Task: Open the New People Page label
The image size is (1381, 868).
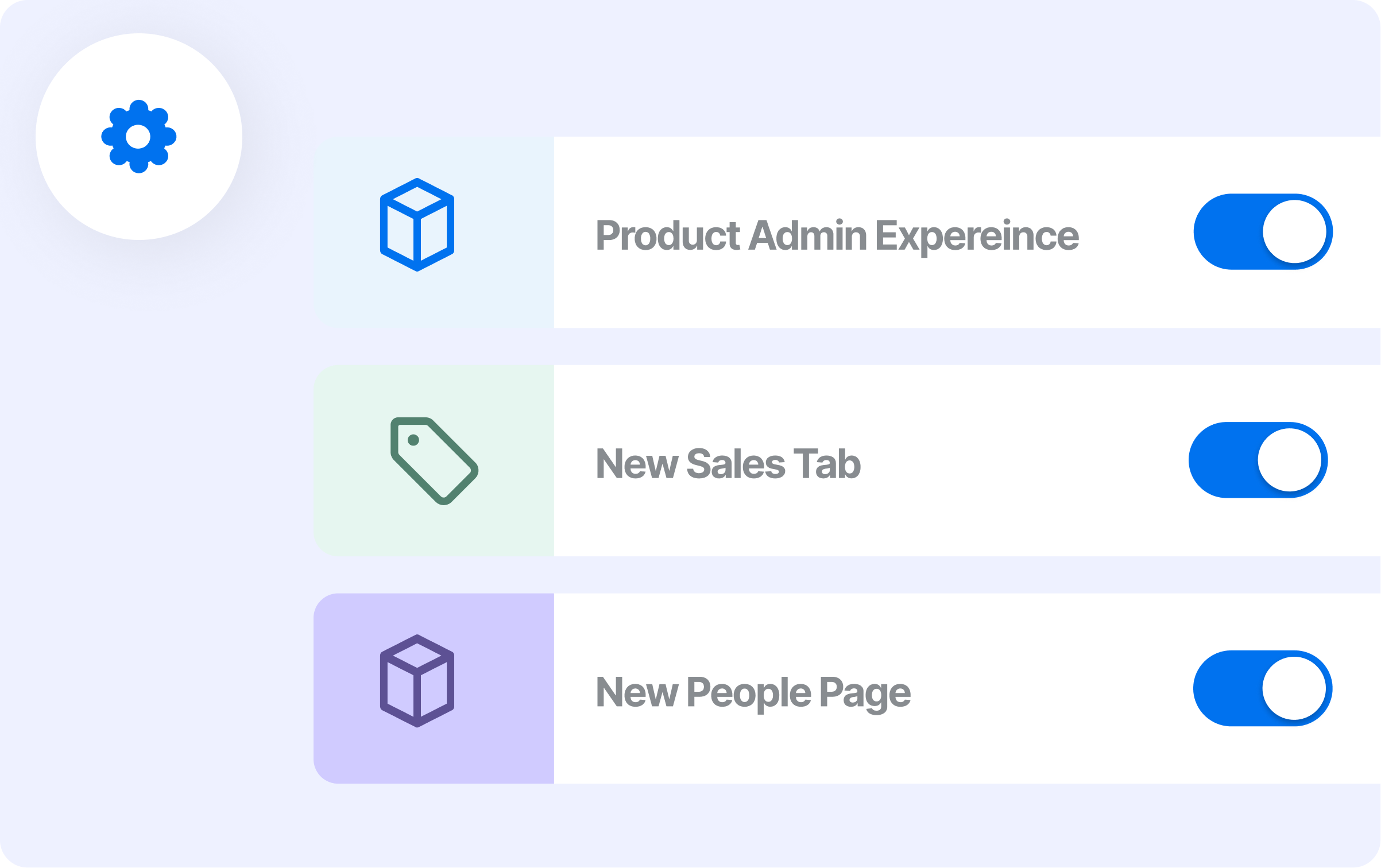Action: click(753, 692)
